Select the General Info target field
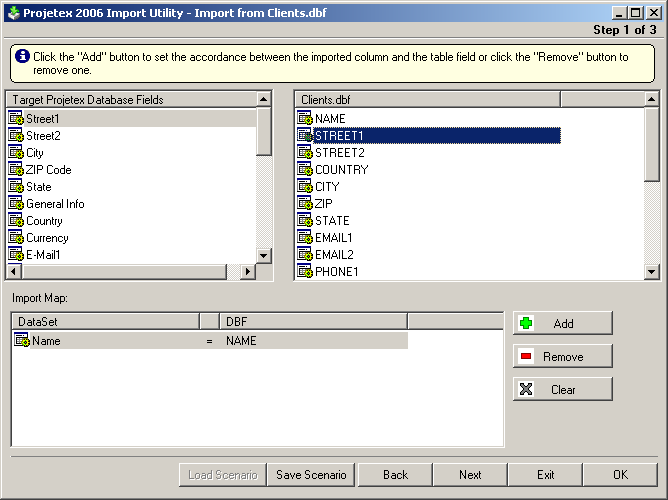668x500 pixels. click(x=55, y=204)
